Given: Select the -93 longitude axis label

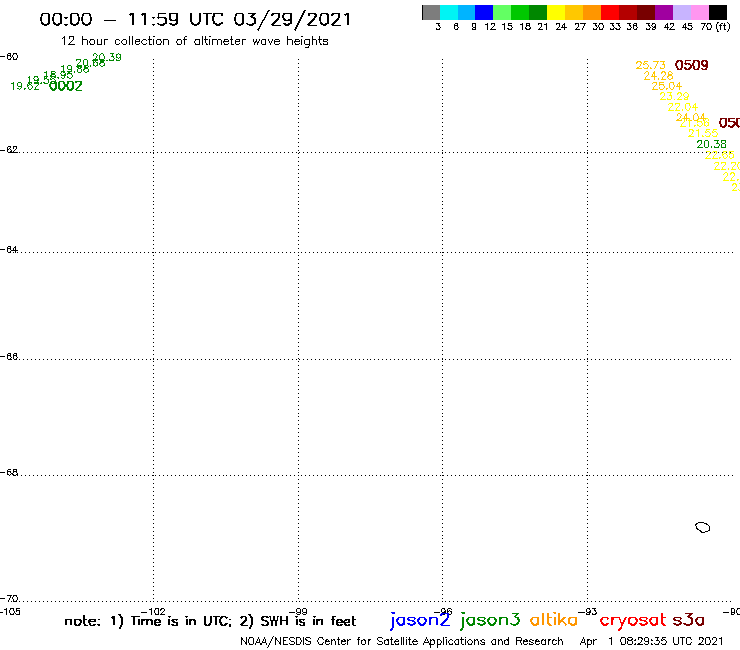Looking at the screenshot, I should pyautogui.click(x=588, y=612).
